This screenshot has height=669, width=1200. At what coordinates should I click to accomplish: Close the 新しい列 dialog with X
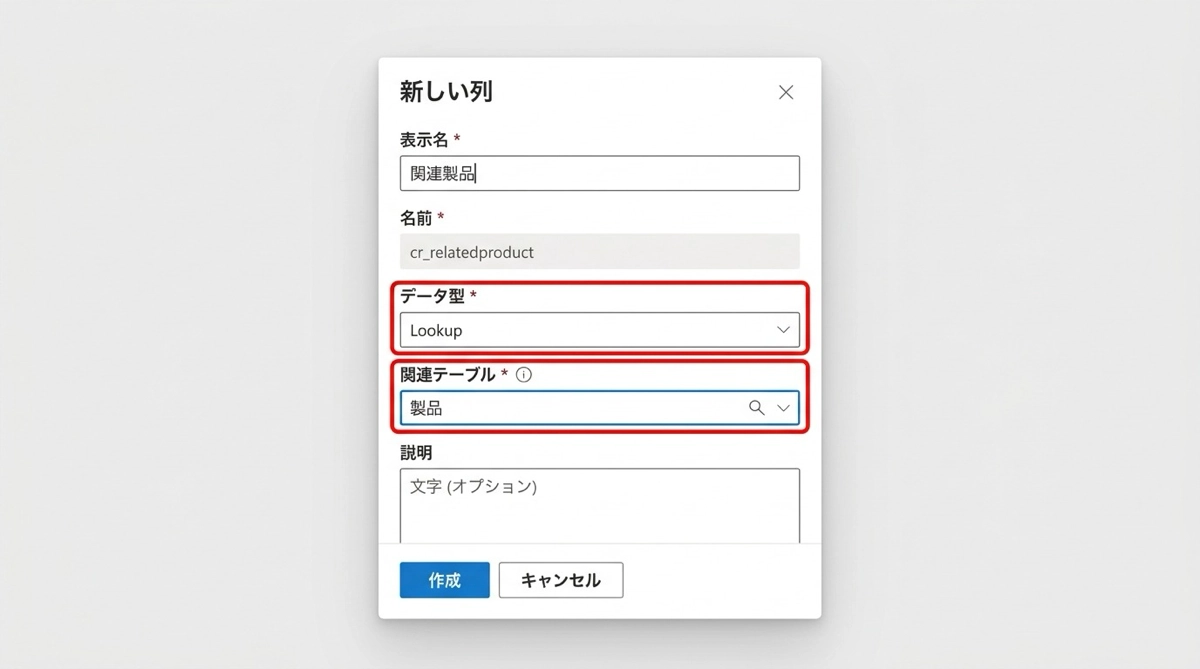click(786, 93)
